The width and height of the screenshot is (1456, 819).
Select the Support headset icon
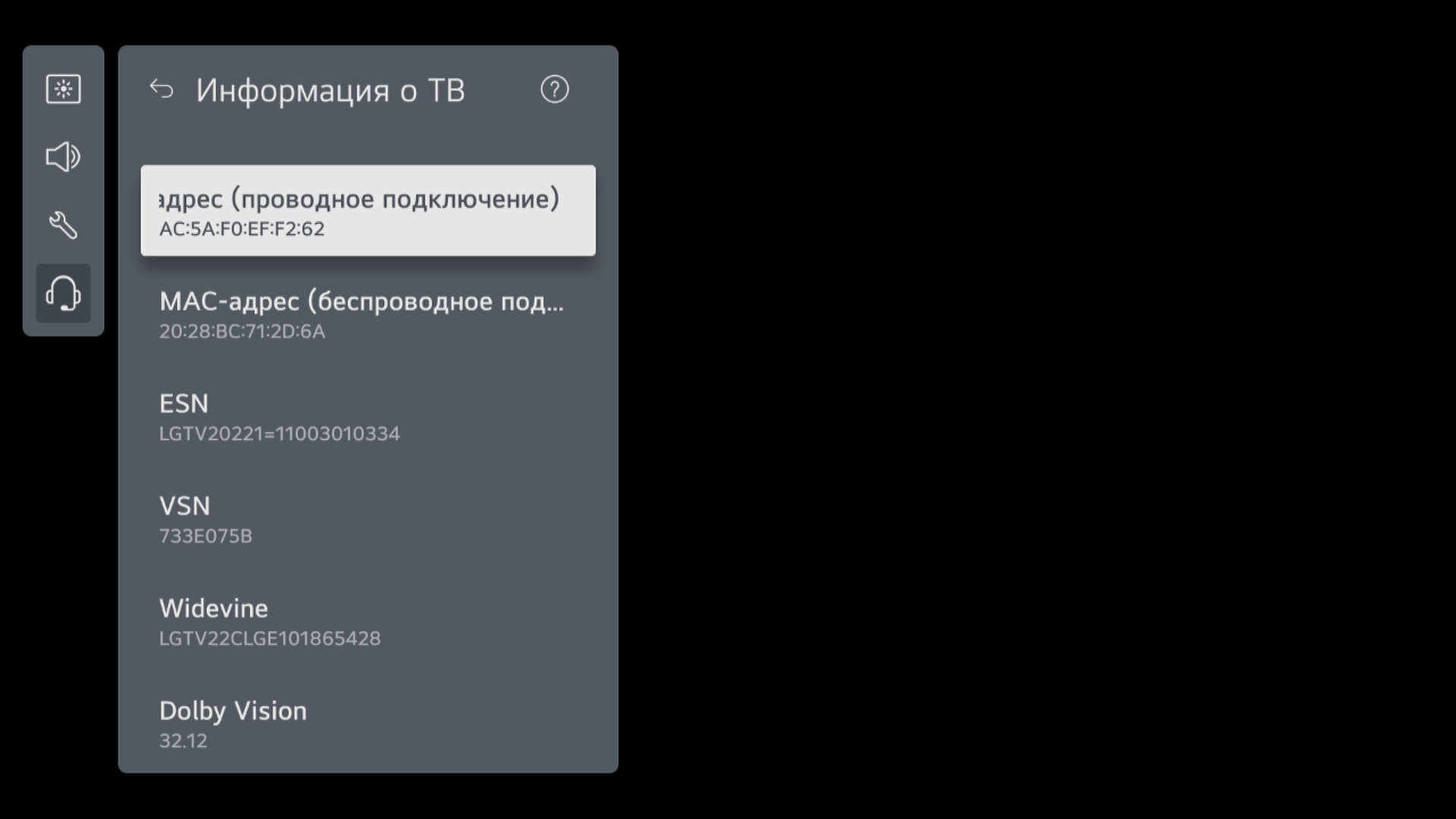tap(63, 293)
